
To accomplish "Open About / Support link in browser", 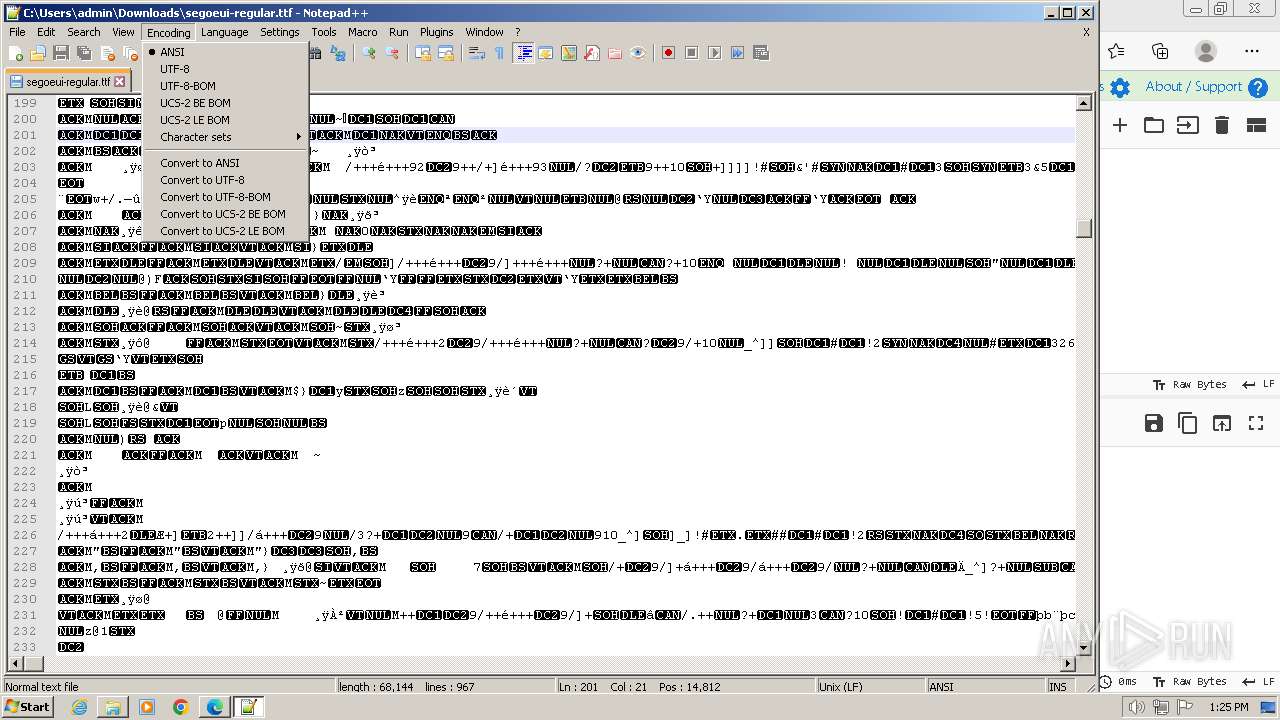I will coord(1193,87).
